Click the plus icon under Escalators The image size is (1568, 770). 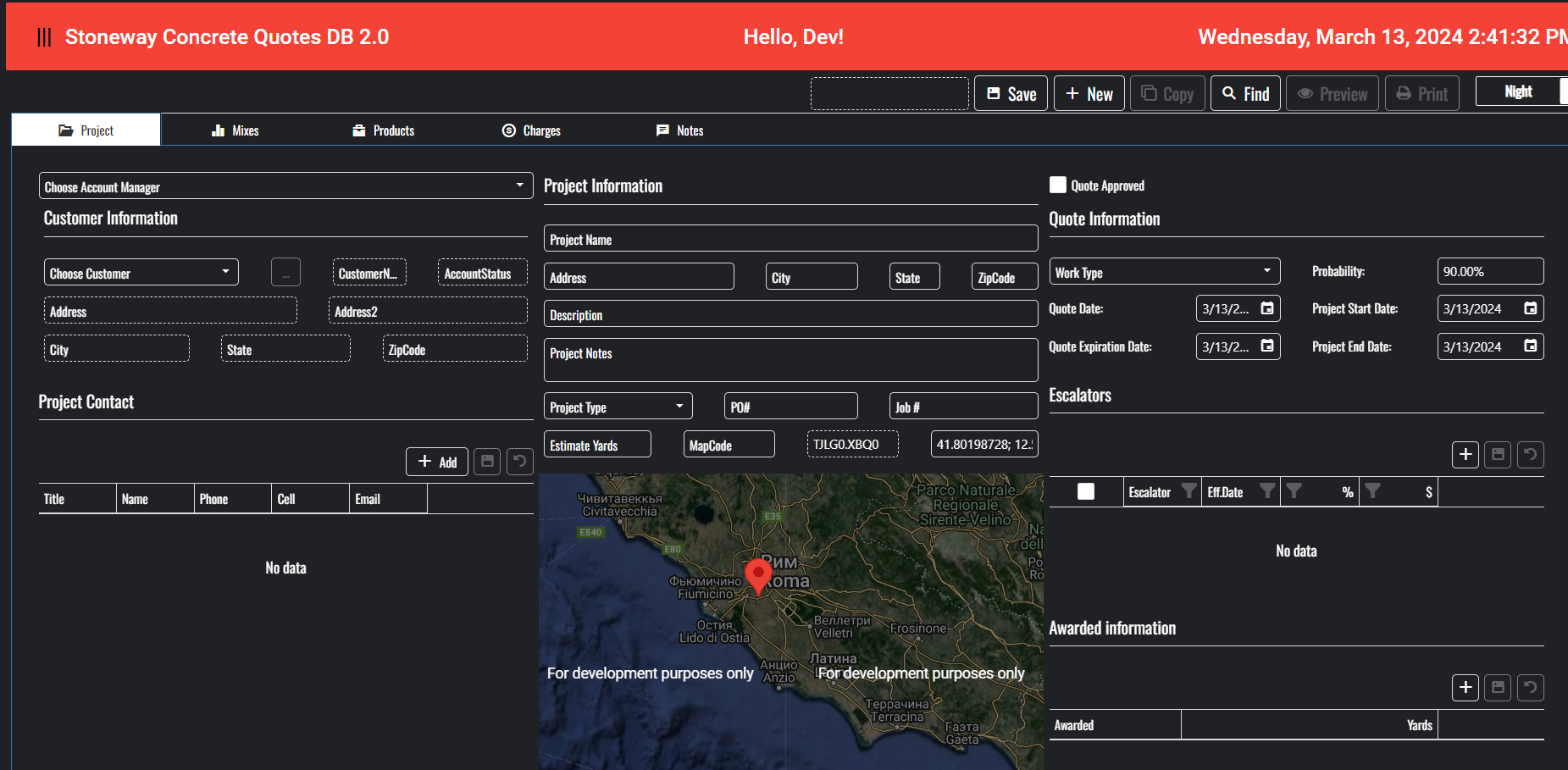click(x=1465, y=455)
